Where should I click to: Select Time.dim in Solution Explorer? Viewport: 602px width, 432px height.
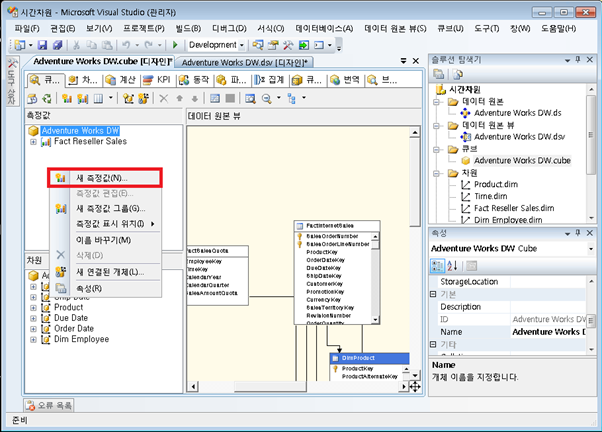click(x=490, y=196)
